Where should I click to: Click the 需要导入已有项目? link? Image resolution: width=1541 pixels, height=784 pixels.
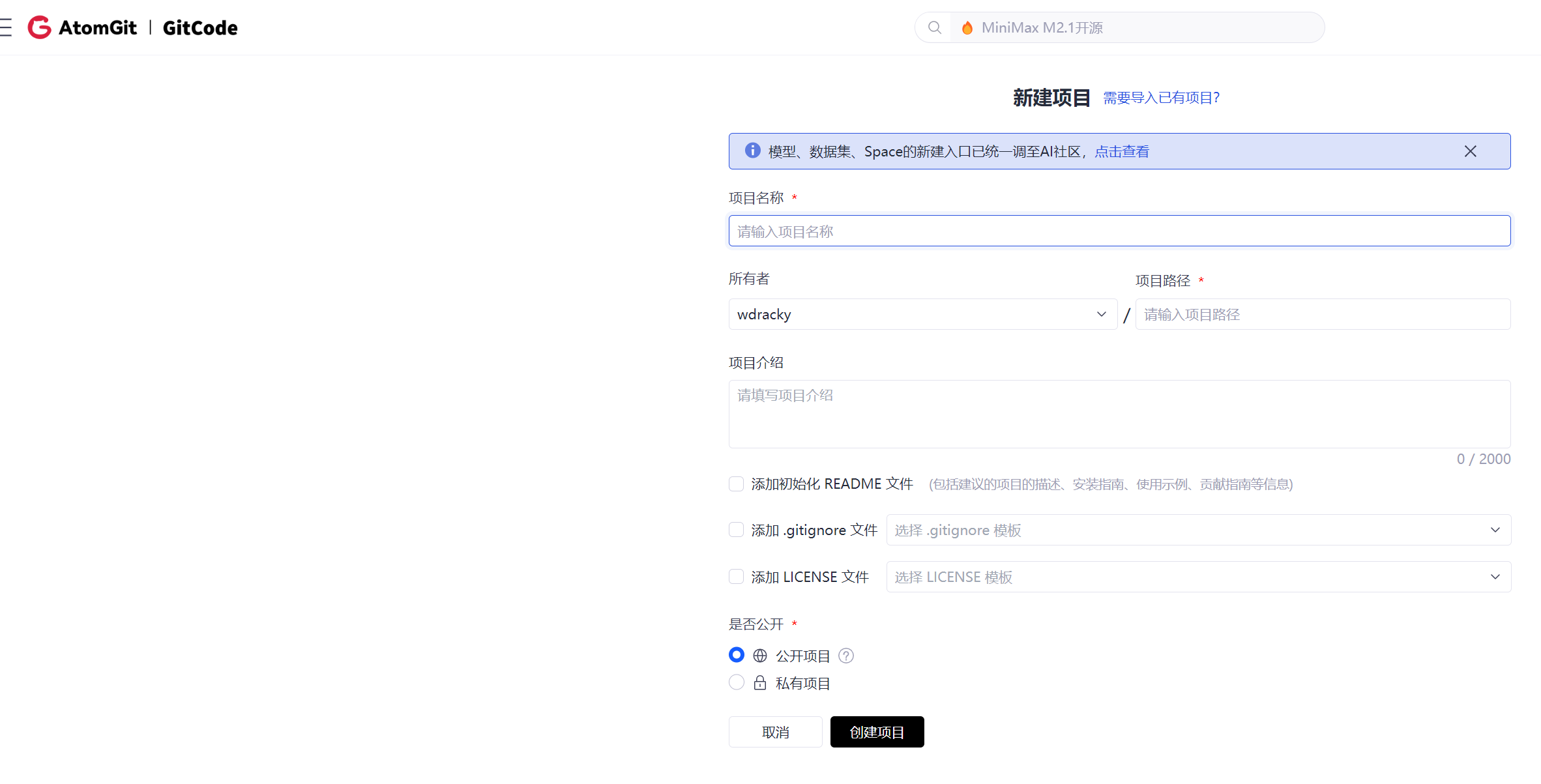click(x=1160, y=98)
